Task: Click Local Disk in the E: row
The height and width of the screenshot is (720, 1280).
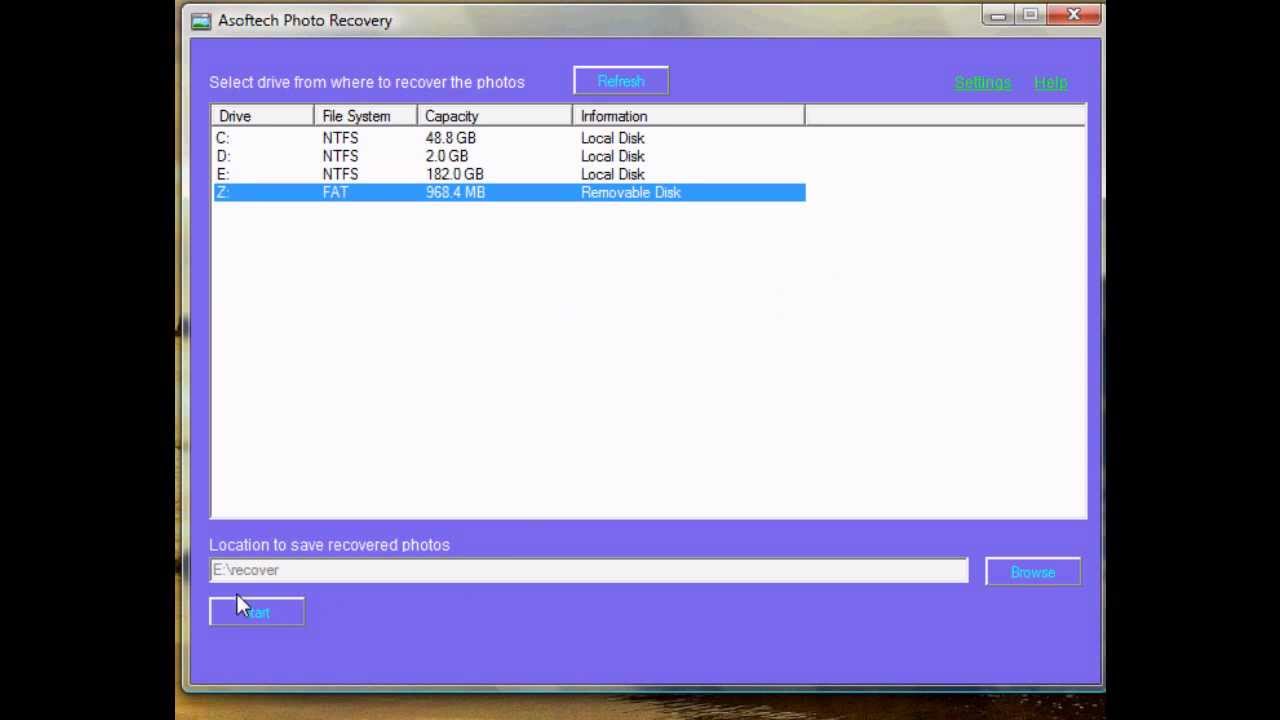Action: [x=612, y=174]
